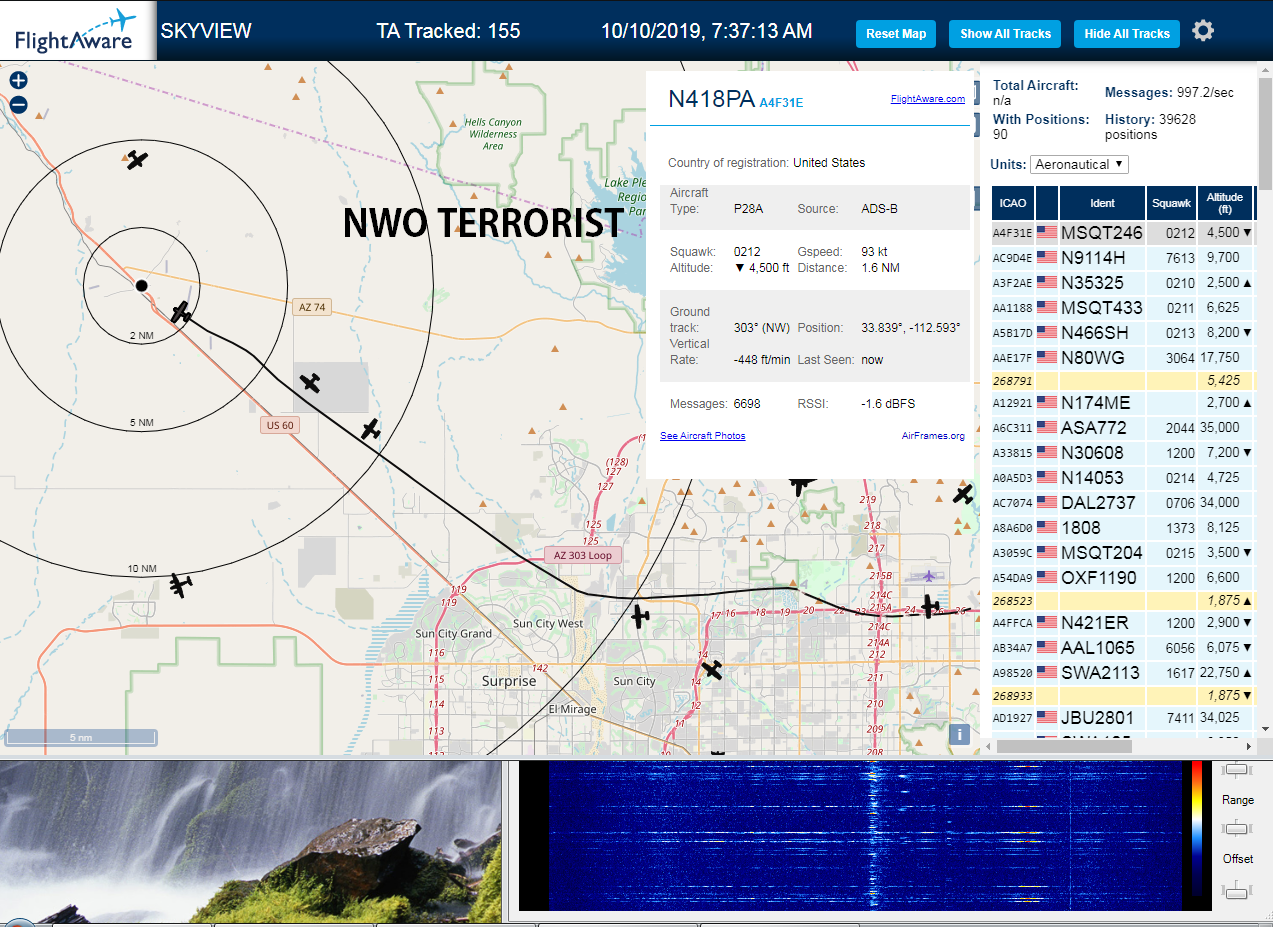
Task: Select the 268933 row
Action: tap(1122, 695)
